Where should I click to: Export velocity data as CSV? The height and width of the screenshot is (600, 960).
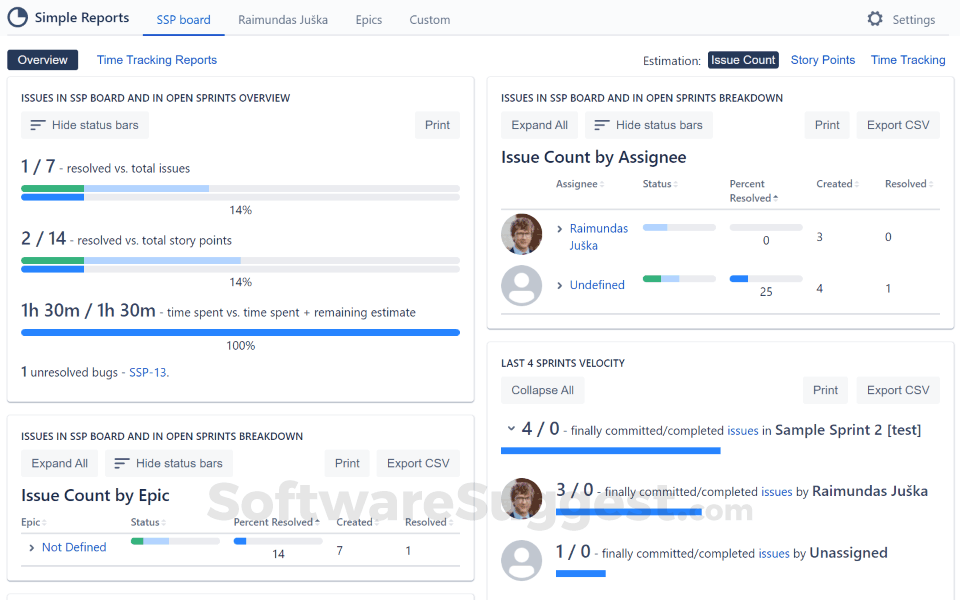pyautogui.click(x=897, y=390)
